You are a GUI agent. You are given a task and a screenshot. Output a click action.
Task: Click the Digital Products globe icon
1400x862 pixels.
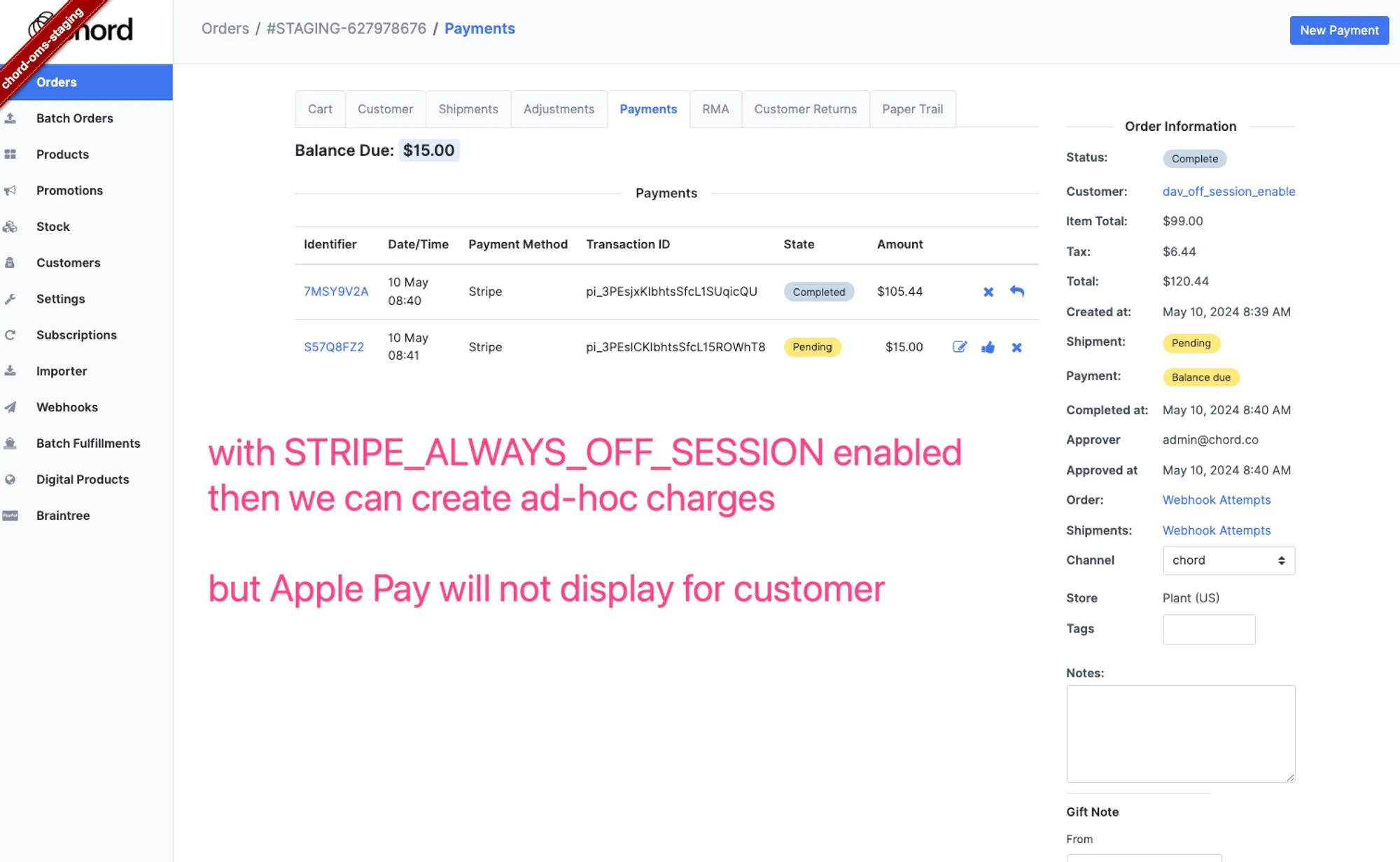pyautogui.click(x=10, y=479)
